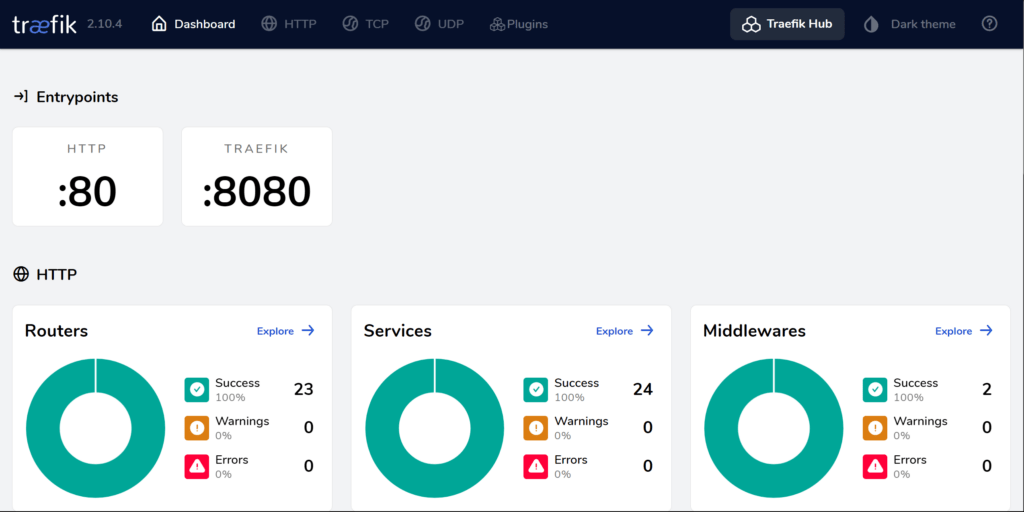Click Services Success checkmark icon
Screen dimensions: 1024x512
coord(536,390)
